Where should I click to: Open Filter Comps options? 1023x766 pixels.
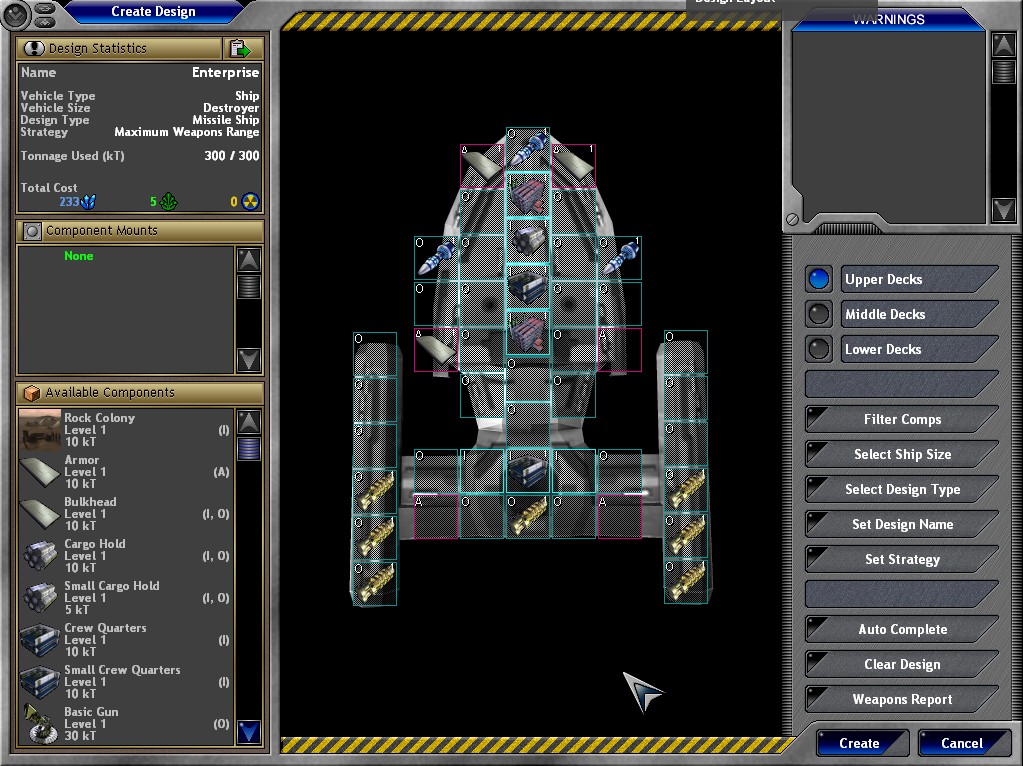pyautogui.click(x=901, y=419)
